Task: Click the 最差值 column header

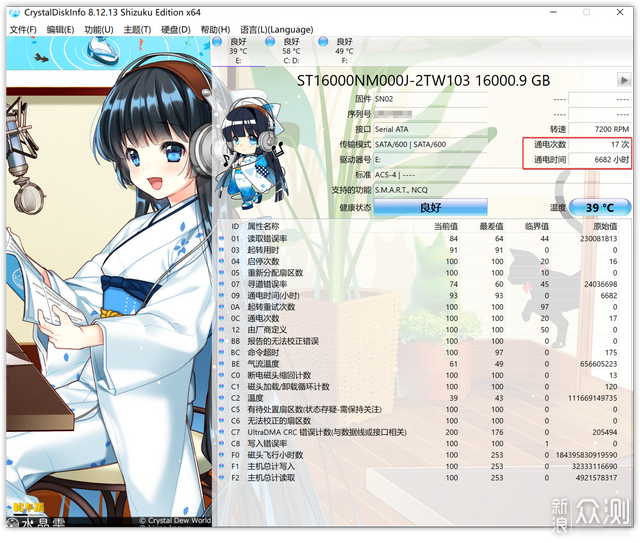Action: click(x=491, y=226)
